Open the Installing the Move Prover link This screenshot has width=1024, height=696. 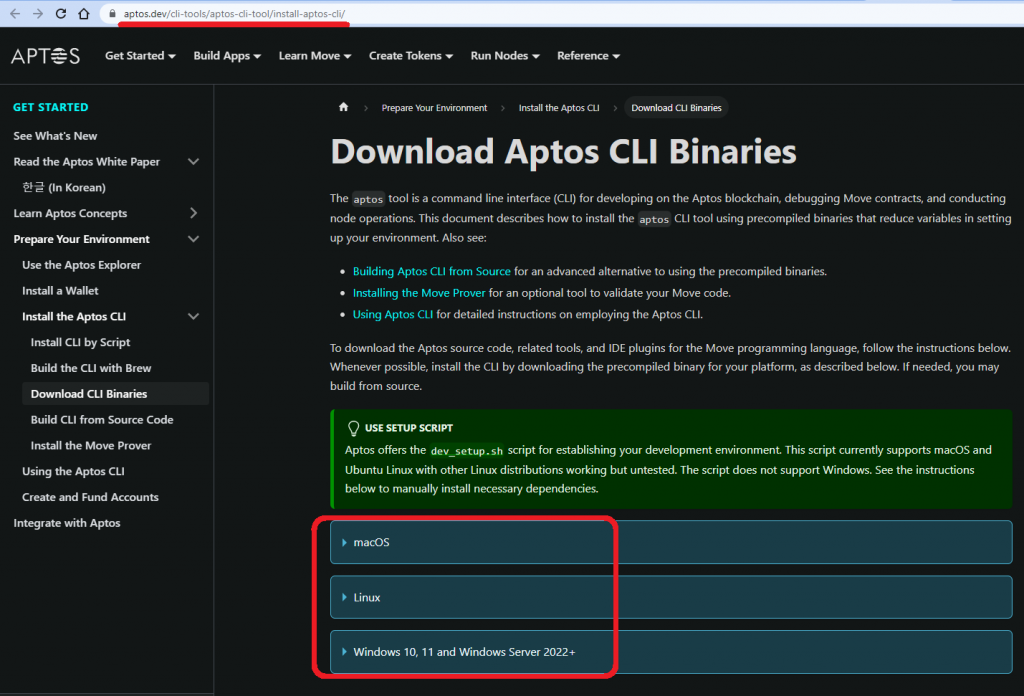pyautogui.click(x=419, y=293)
